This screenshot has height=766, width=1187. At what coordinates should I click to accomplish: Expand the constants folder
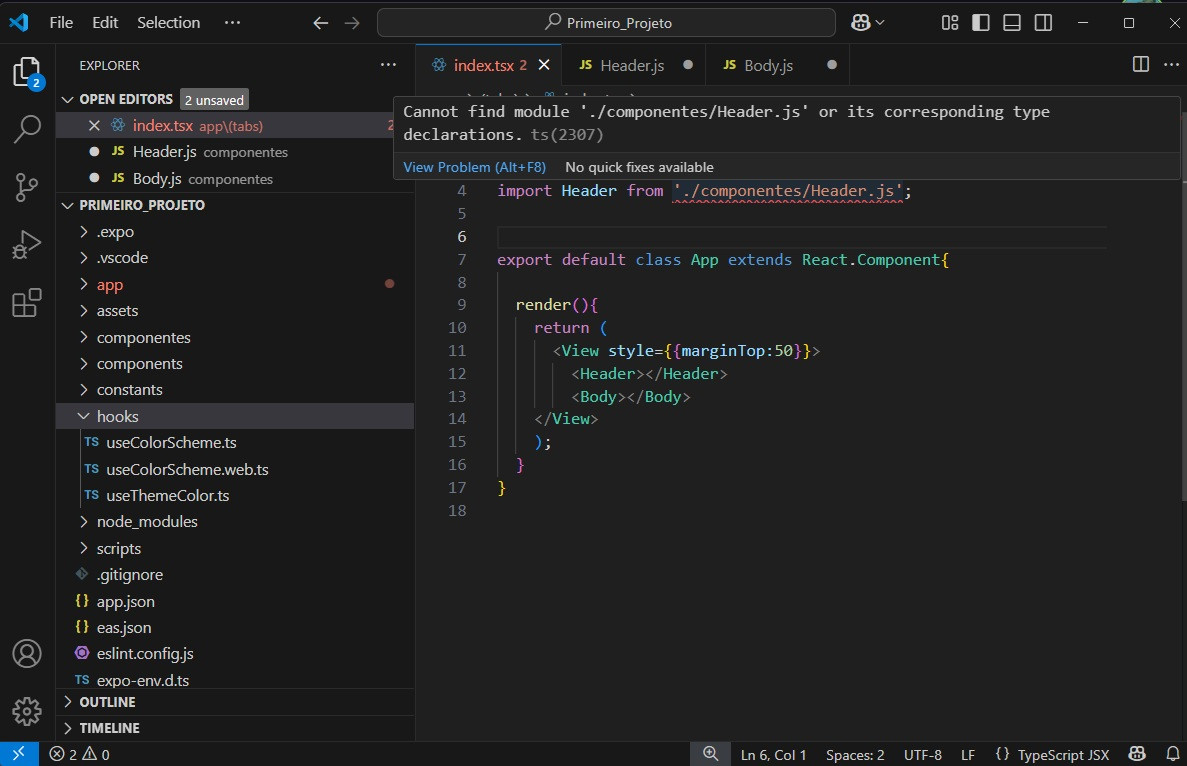tap(235, 390)
